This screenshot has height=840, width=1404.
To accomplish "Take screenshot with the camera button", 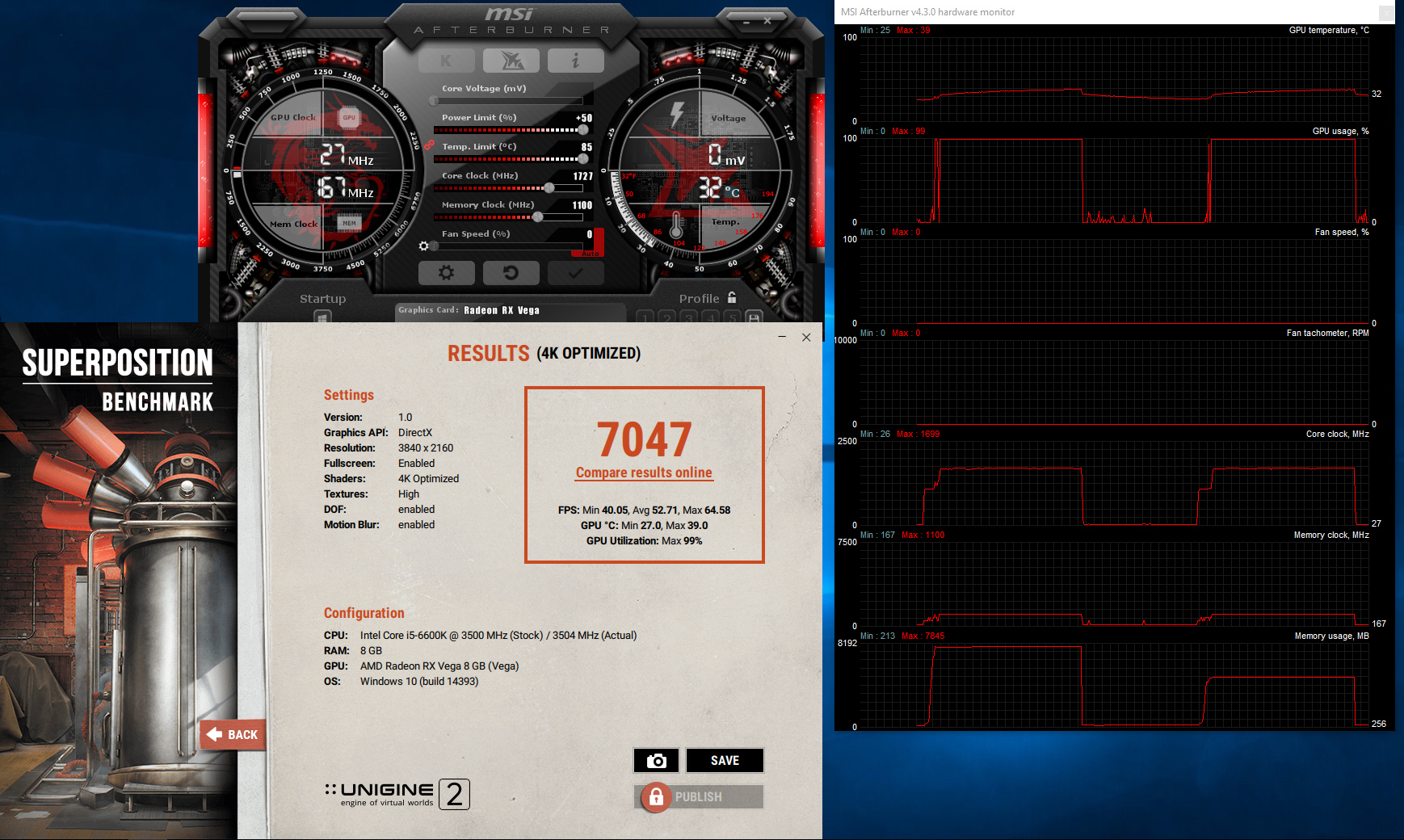I will coord(656,760).
